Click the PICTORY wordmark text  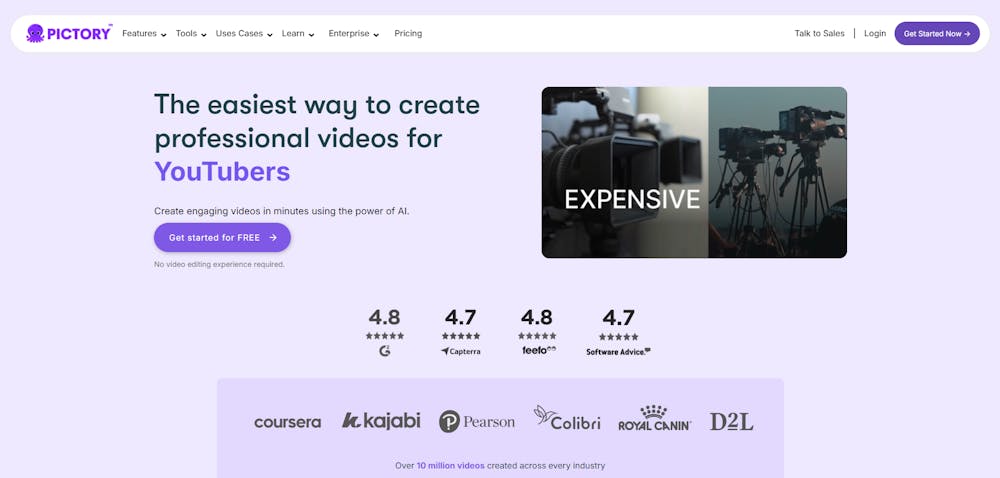(x=79, y=34)
